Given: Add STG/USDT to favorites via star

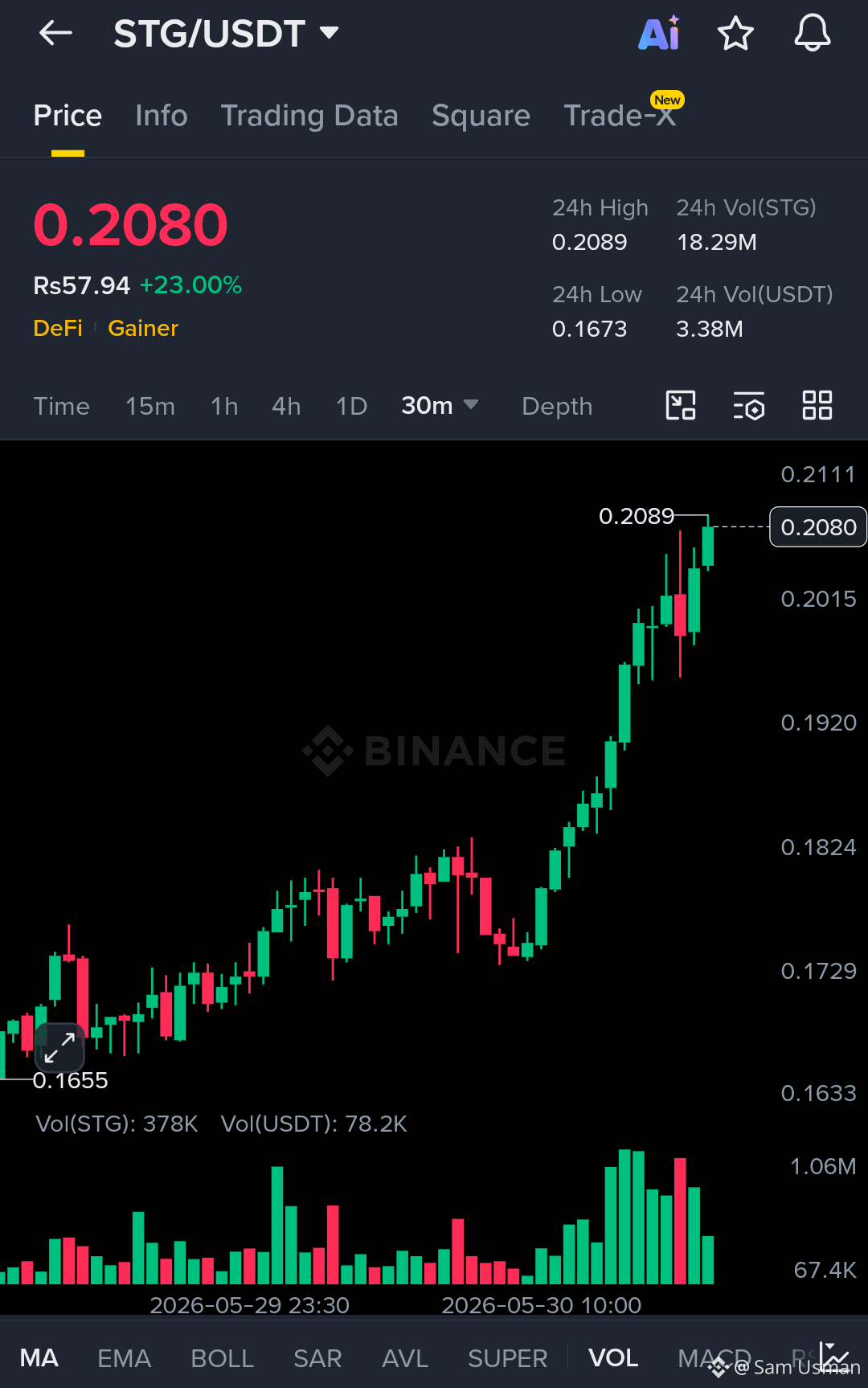Looking at the screenshot, I should pyautogui.click(x=735, y=33).
